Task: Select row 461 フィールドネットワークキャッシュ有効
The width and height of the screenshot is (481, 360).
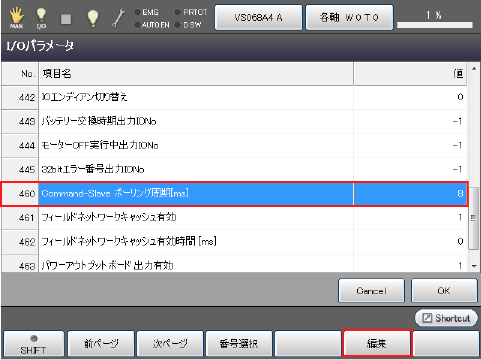Action: 234,218
